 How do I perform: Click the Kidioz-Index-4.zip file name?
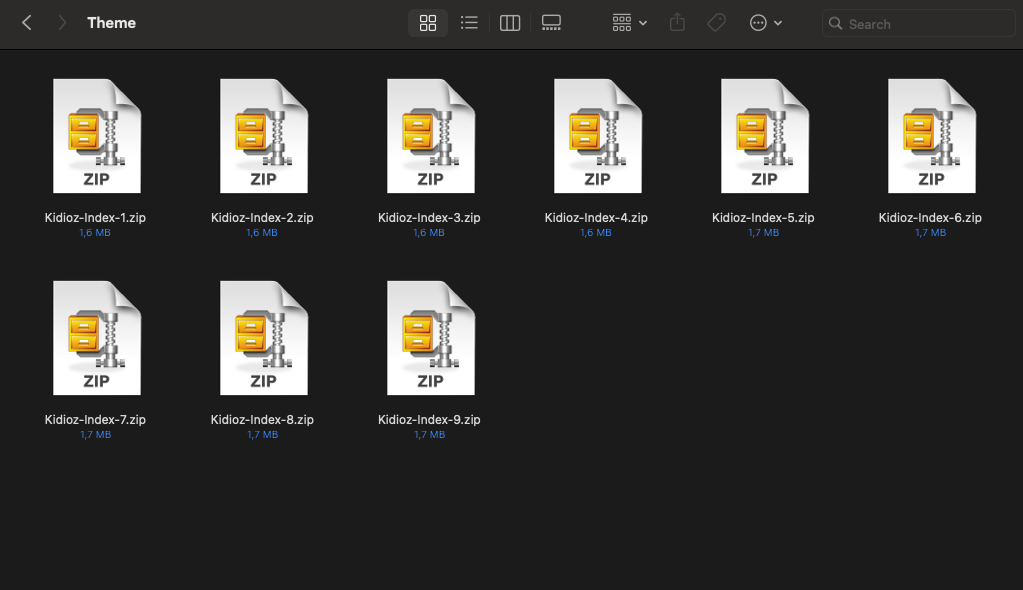coord(596,218)
